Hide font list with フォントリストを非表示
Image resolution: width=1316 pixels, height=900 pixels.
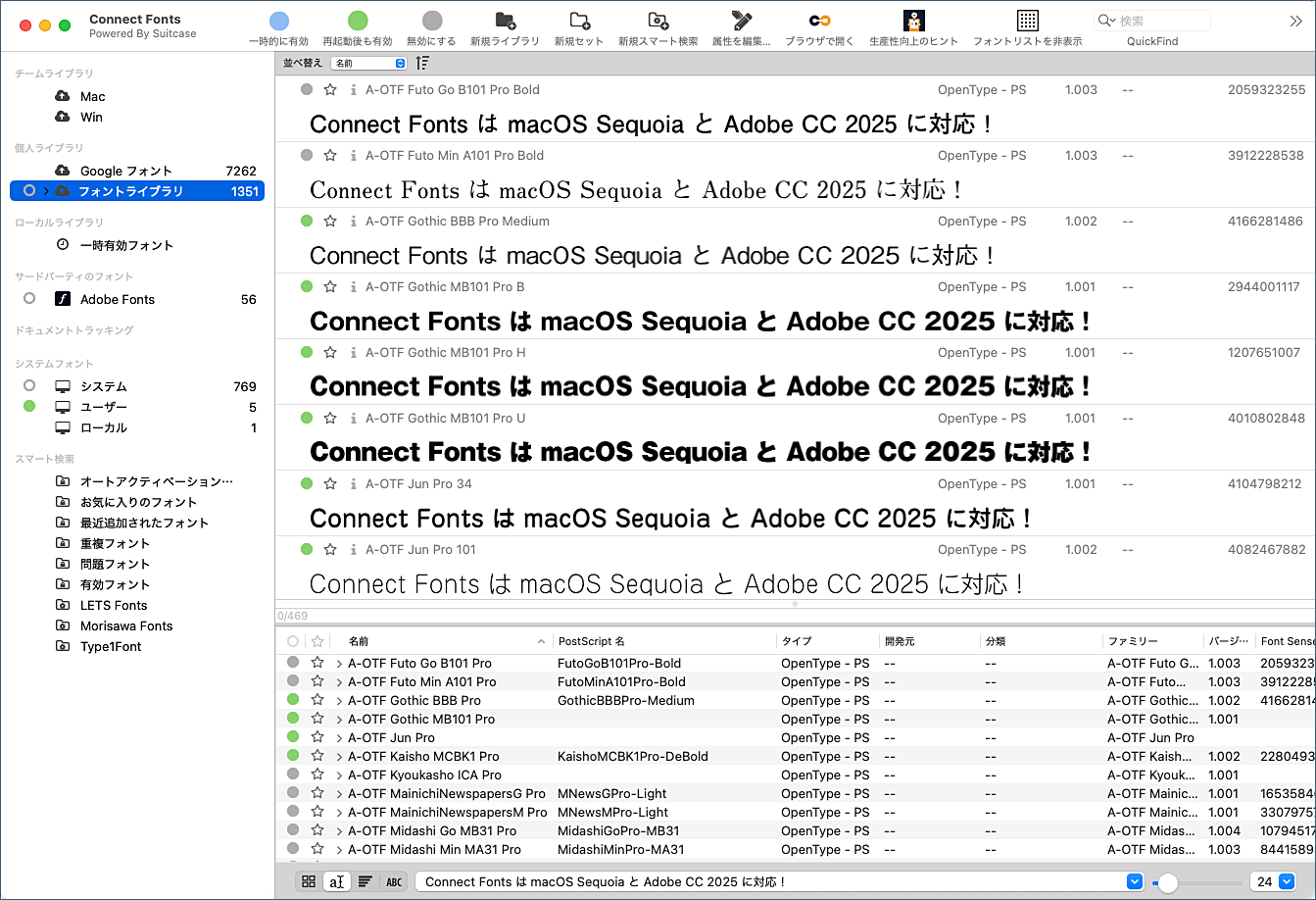pos(1027,21)
